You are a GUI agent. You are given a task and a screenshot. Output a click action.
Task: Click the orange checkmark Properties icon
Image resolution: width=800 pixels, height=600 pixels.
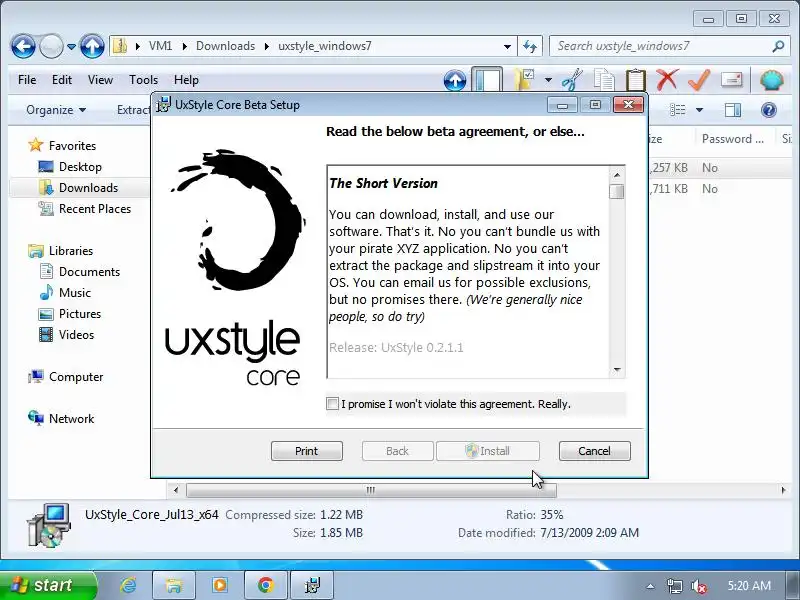(699, 80)
